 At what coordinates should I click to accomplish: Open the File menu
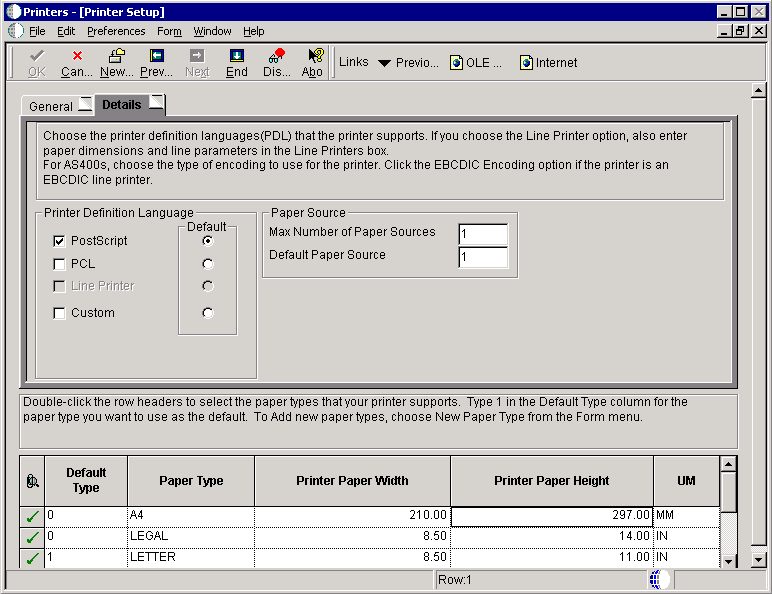[x=37, y=31]
